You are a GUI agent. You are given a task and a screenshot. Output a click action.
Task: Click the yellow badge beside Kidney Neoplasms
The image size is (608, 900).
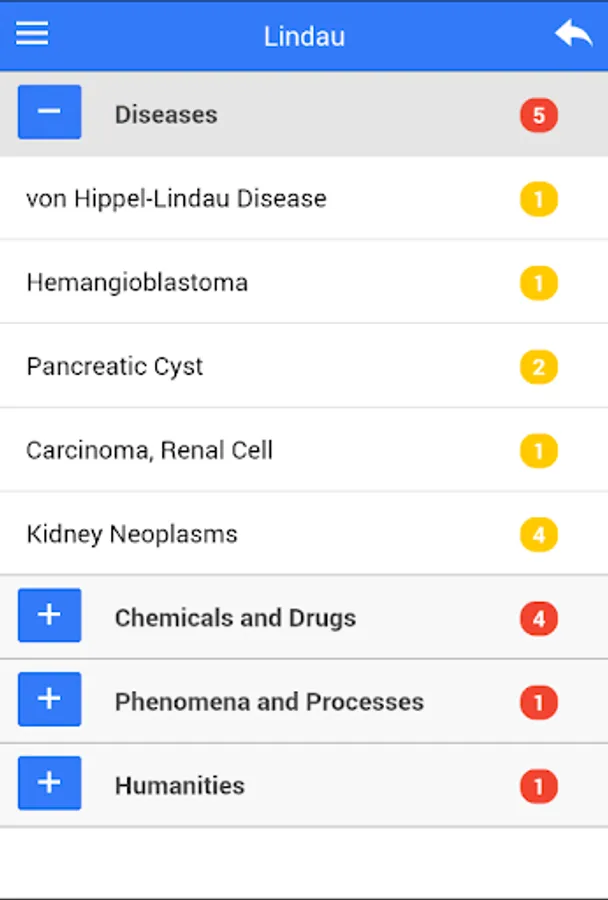(538, 535)
